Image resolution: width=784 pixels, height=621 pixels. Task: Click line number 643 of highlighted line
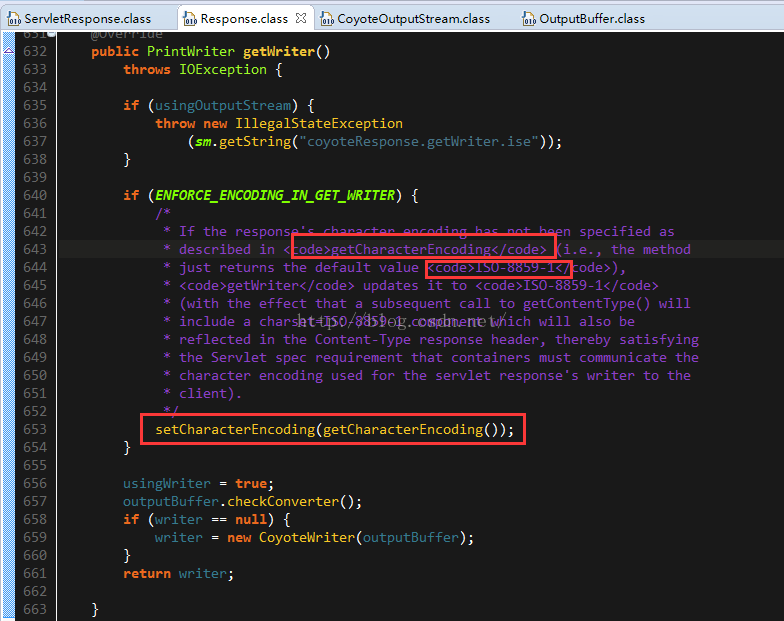tap(35, 249)
